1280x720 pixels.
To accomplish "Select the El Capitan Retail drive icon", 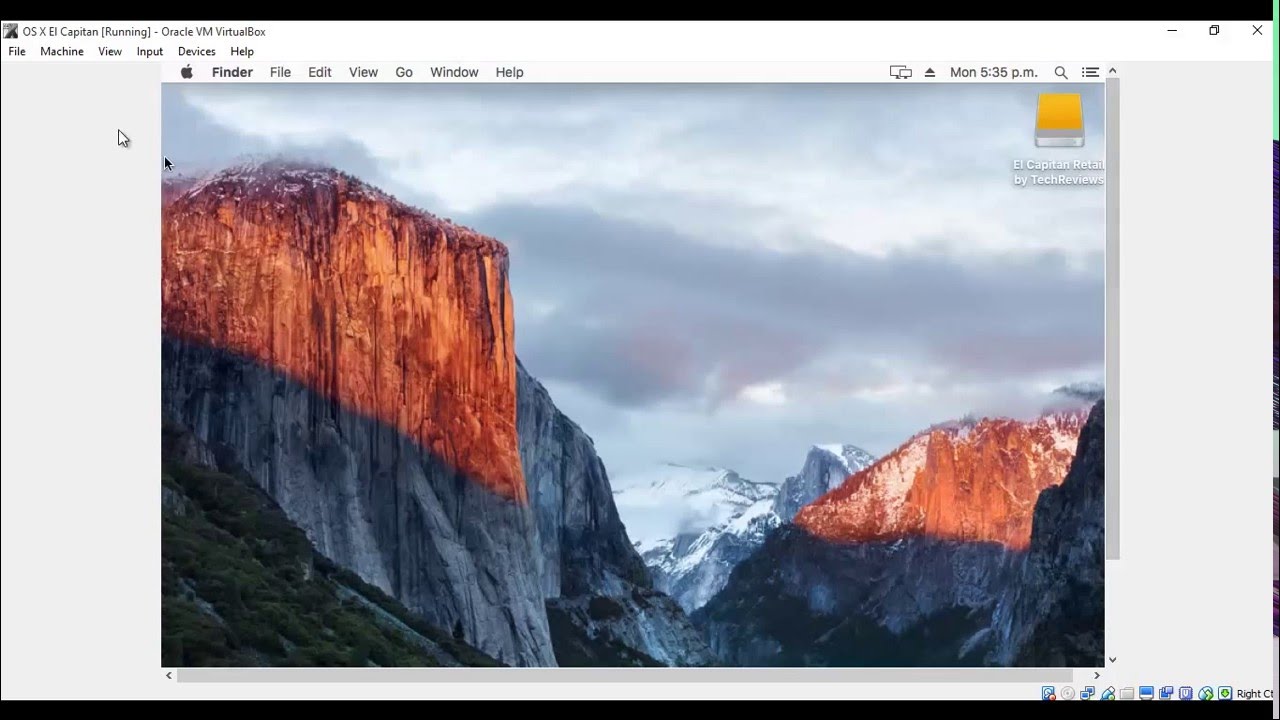I will [x=1059, y=121].
